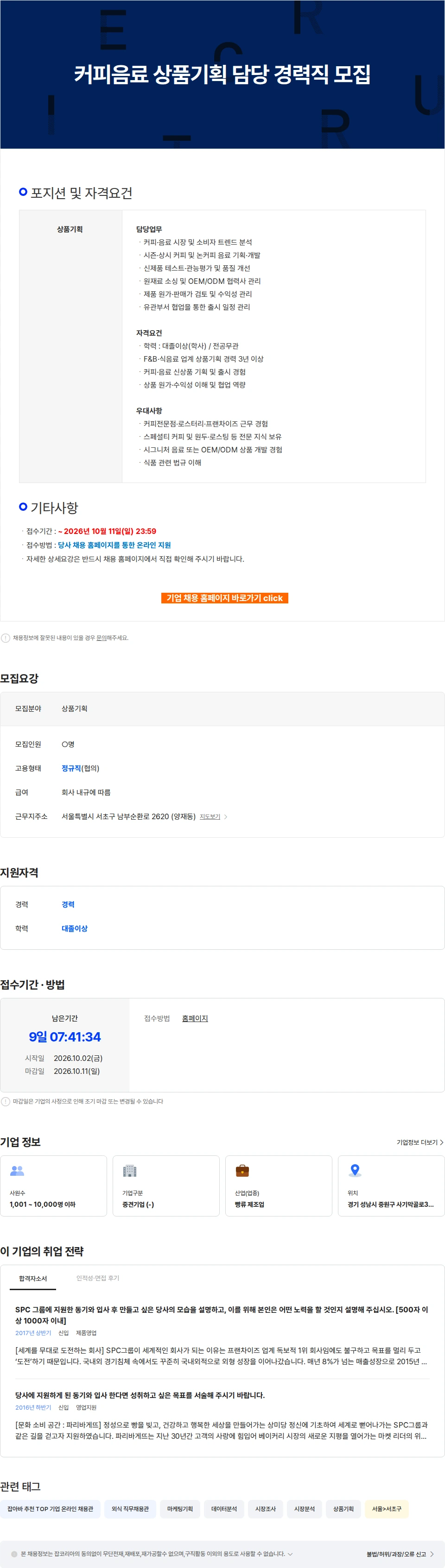Screen dimensions: 445x1568
Task: Open the SPC 그룹 지원 동기 essay question
Action: (222, 1315)
